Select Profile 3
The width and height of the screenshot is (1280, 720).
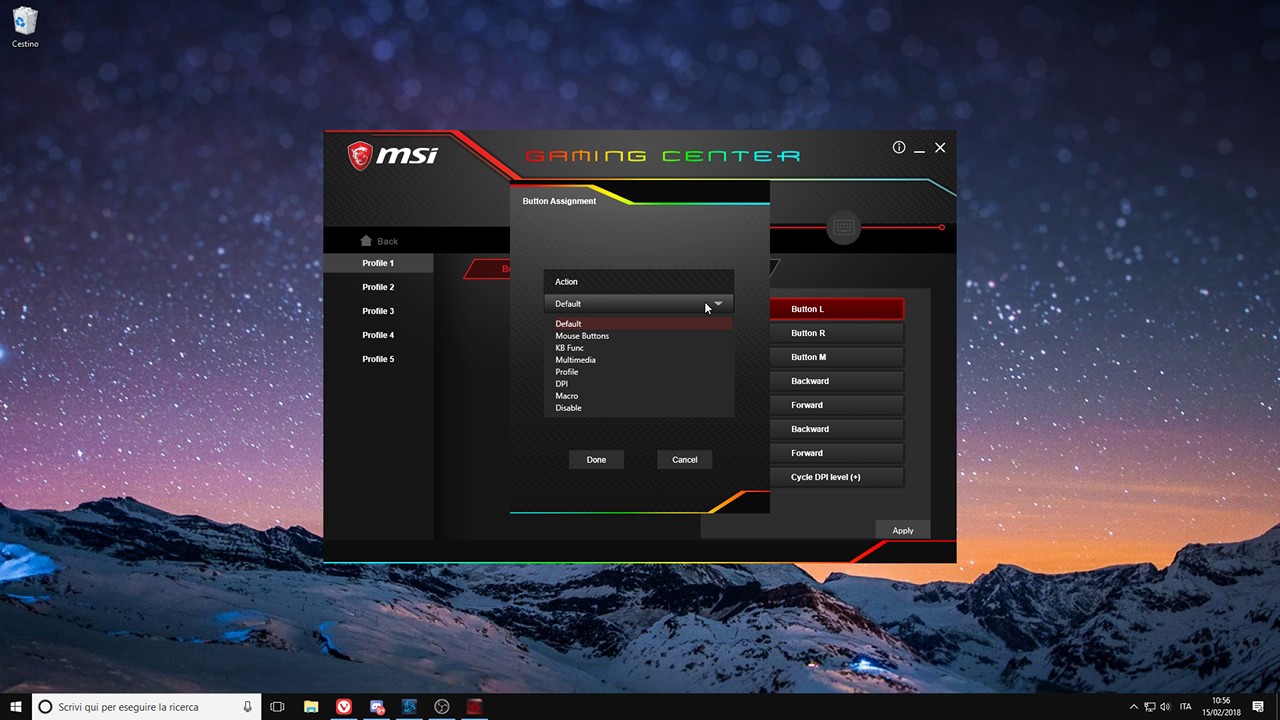coord(378,311)
